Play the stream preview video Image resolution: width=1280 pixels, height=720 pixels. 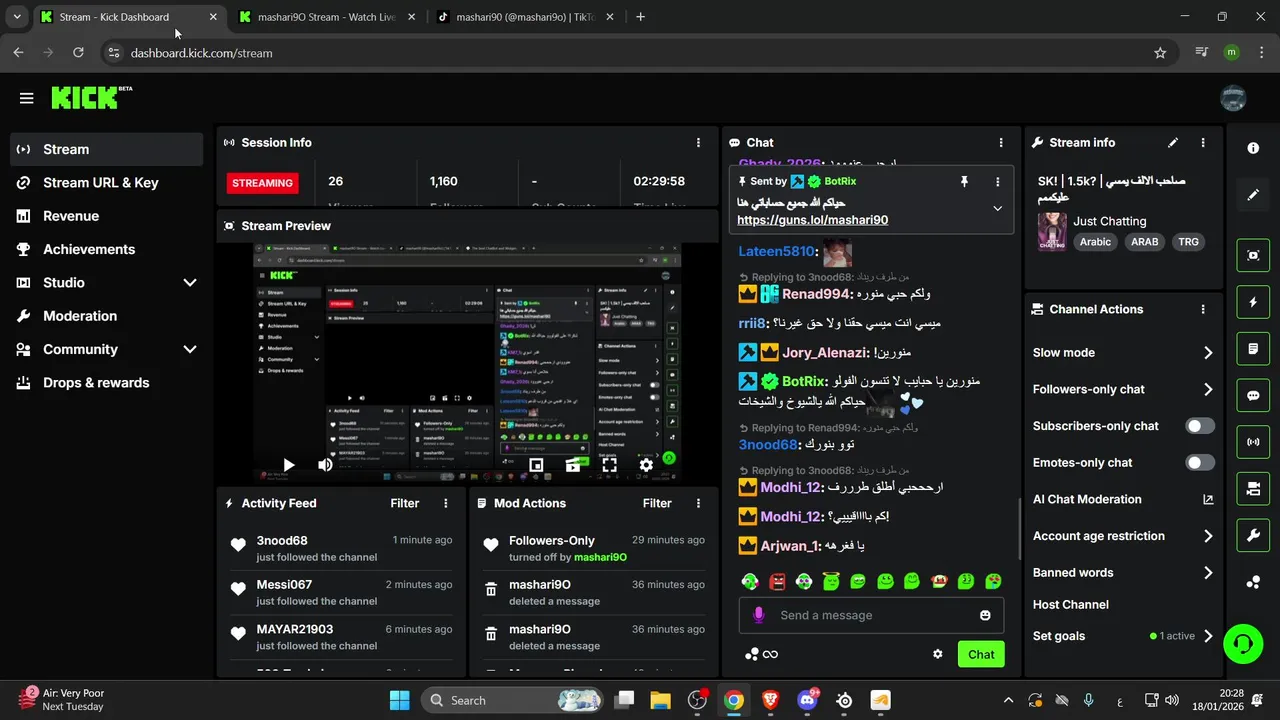pyautogui.click(x=289, y=465)
